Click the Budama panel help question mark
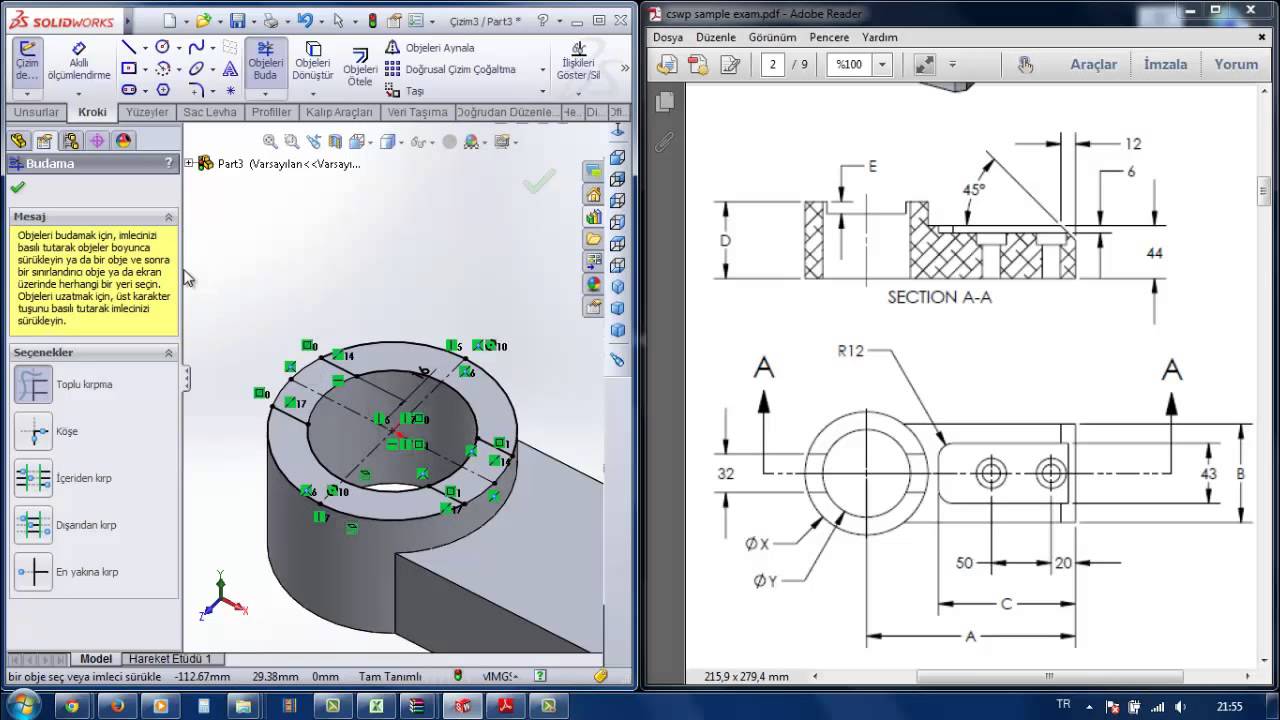 tap(169, 163)
